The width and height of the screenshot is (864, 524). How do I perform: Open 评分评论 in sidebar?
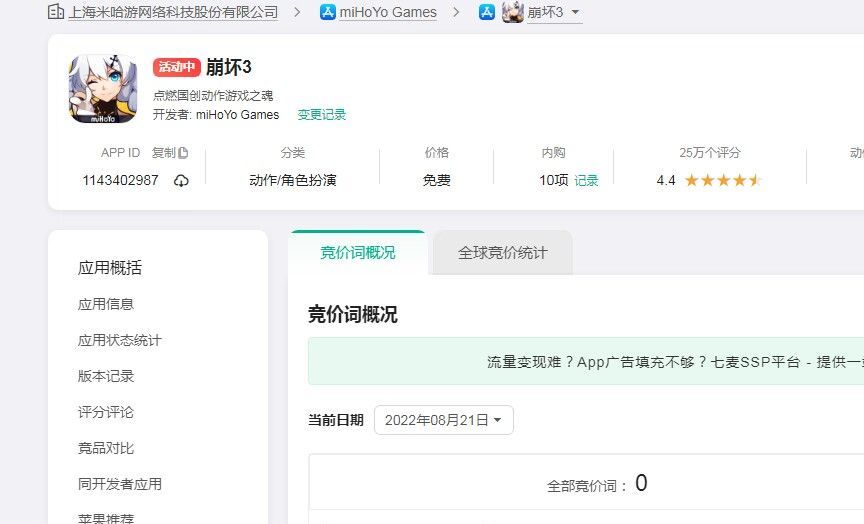coord(106,412)
